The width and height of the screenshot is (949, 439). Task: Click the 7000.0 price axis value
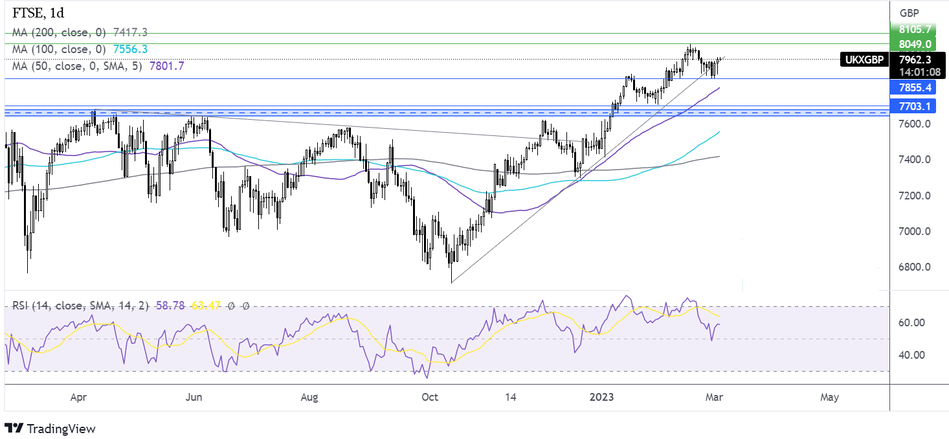[x=914, y=231]
